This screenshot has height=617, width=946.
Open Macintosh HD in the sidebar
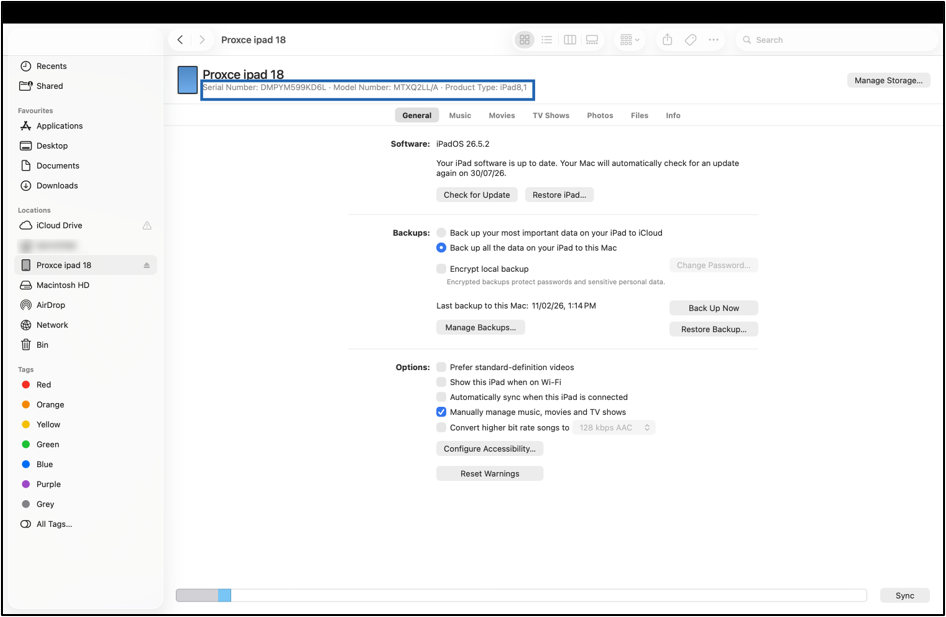[x=85, y=285]
